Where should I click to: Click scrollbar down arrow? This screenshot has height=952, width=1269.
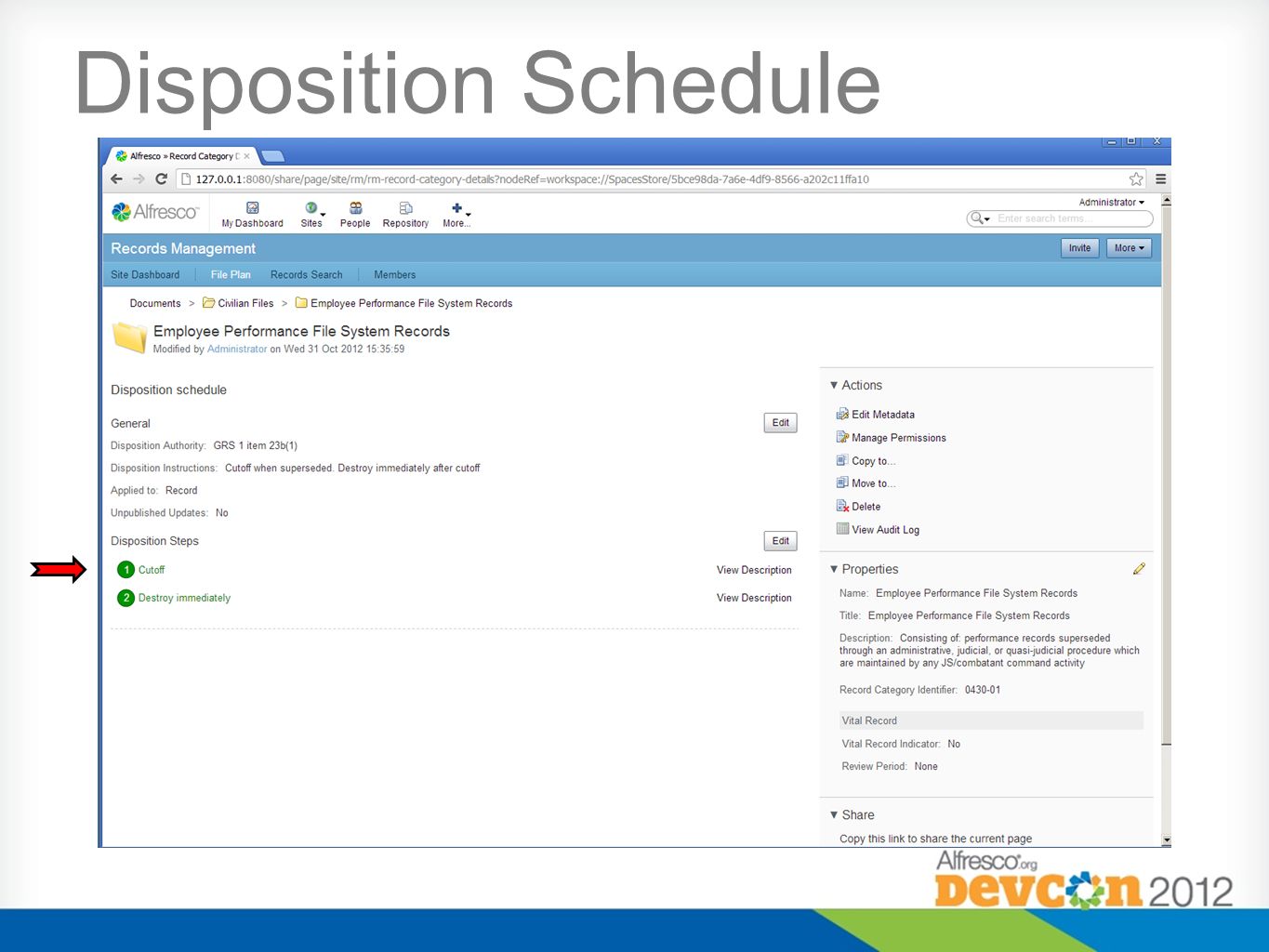[x=1166, y=840]
